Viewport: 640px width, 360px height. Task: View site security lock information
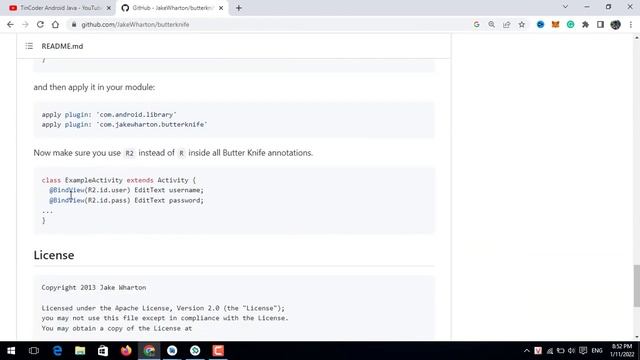coord(74,24)
